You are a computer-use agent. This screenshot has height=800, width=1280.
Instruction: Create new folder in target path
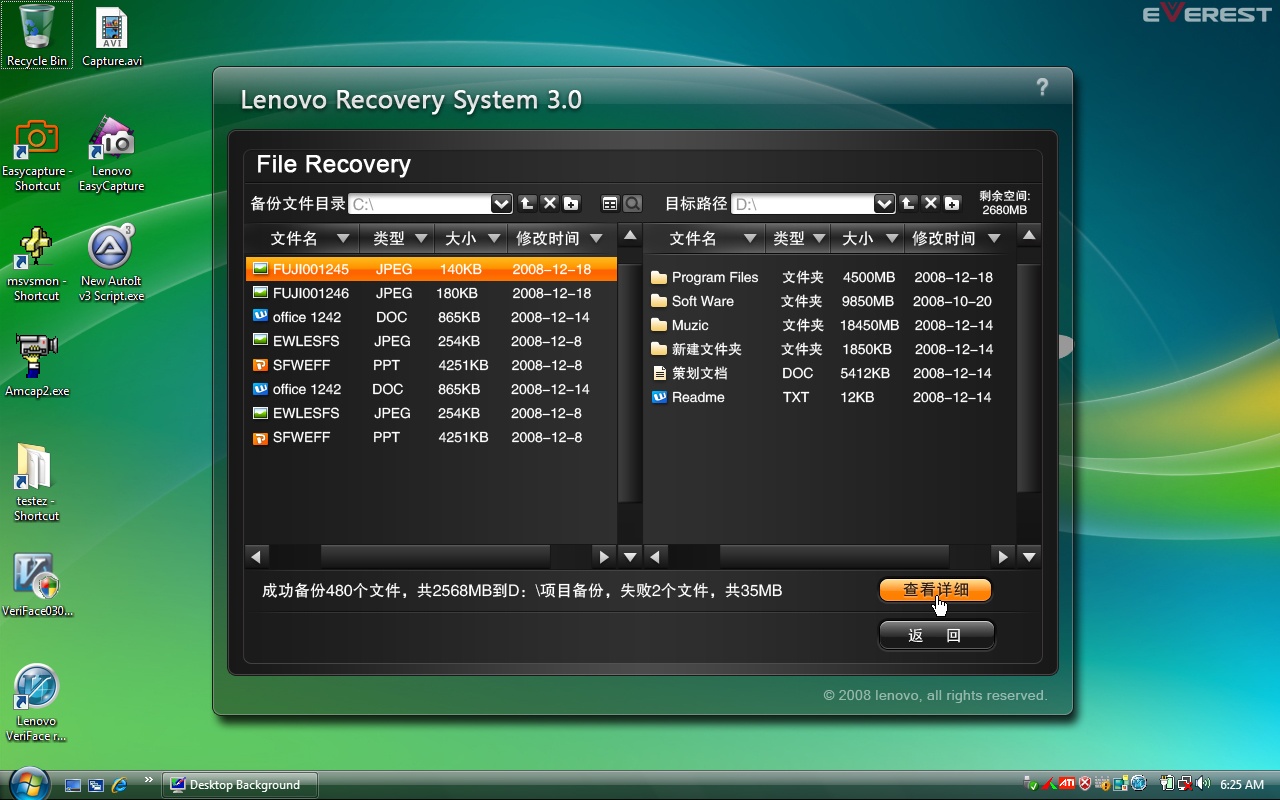click(x=952, y=204)
